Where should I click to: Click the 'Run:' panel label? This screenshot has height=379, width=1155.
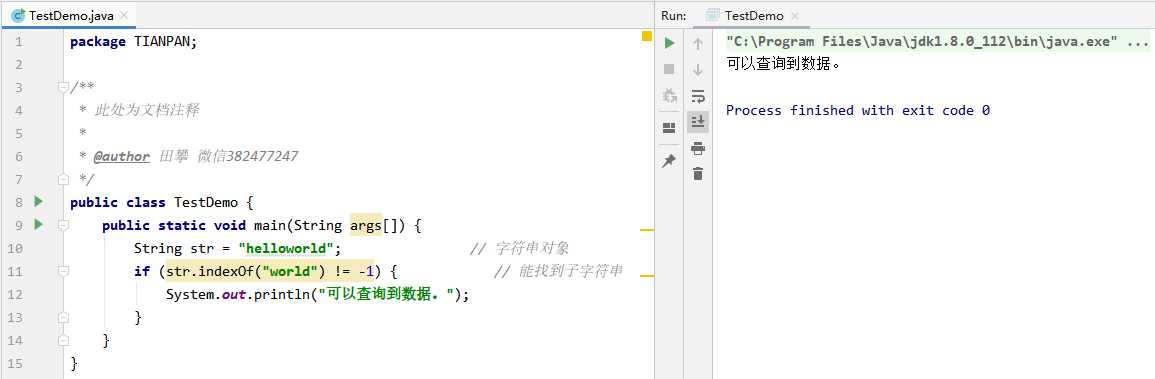click(x=673, y=15)
